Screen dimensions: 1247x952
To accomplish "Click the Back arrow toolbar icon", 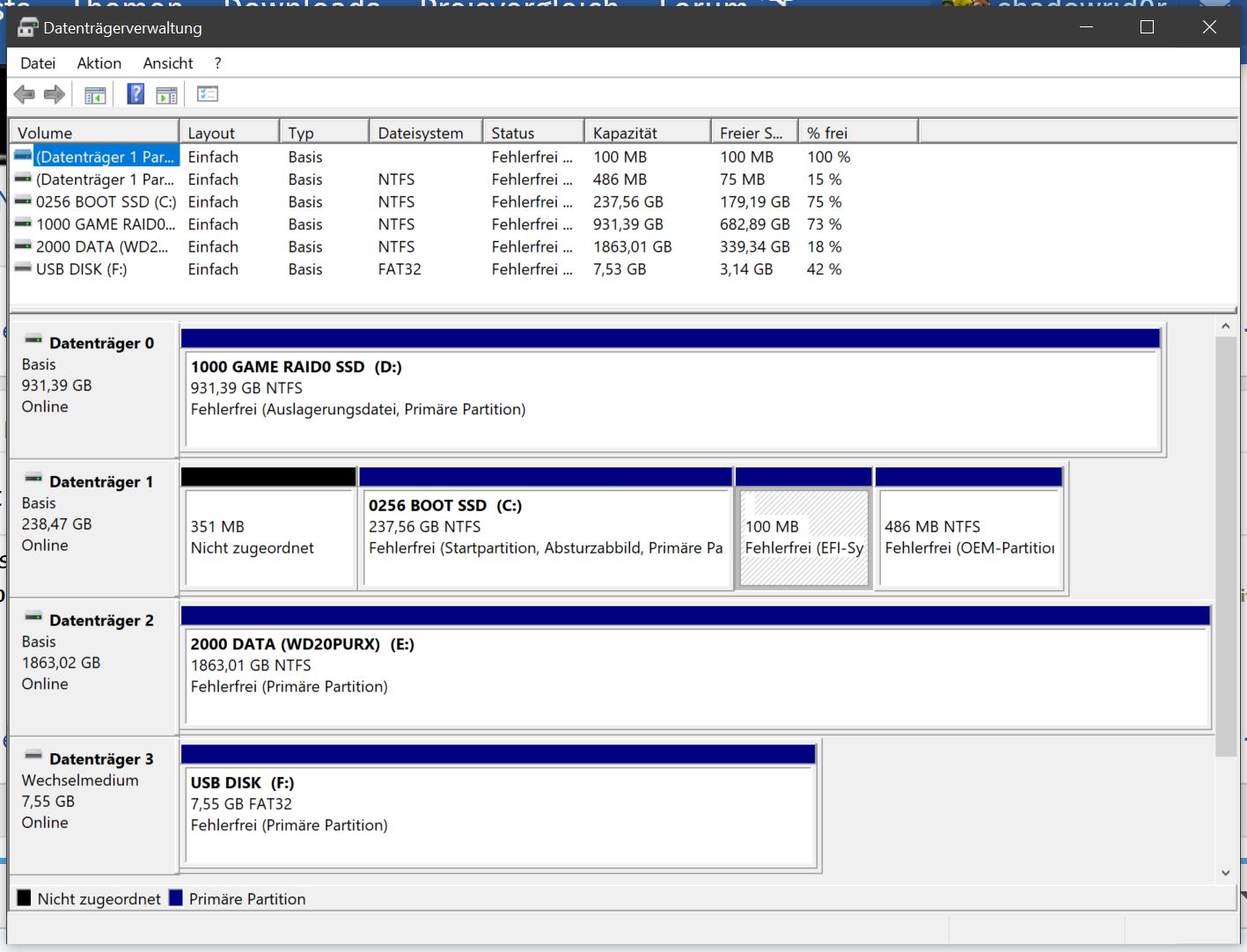I will click(25, 95).
